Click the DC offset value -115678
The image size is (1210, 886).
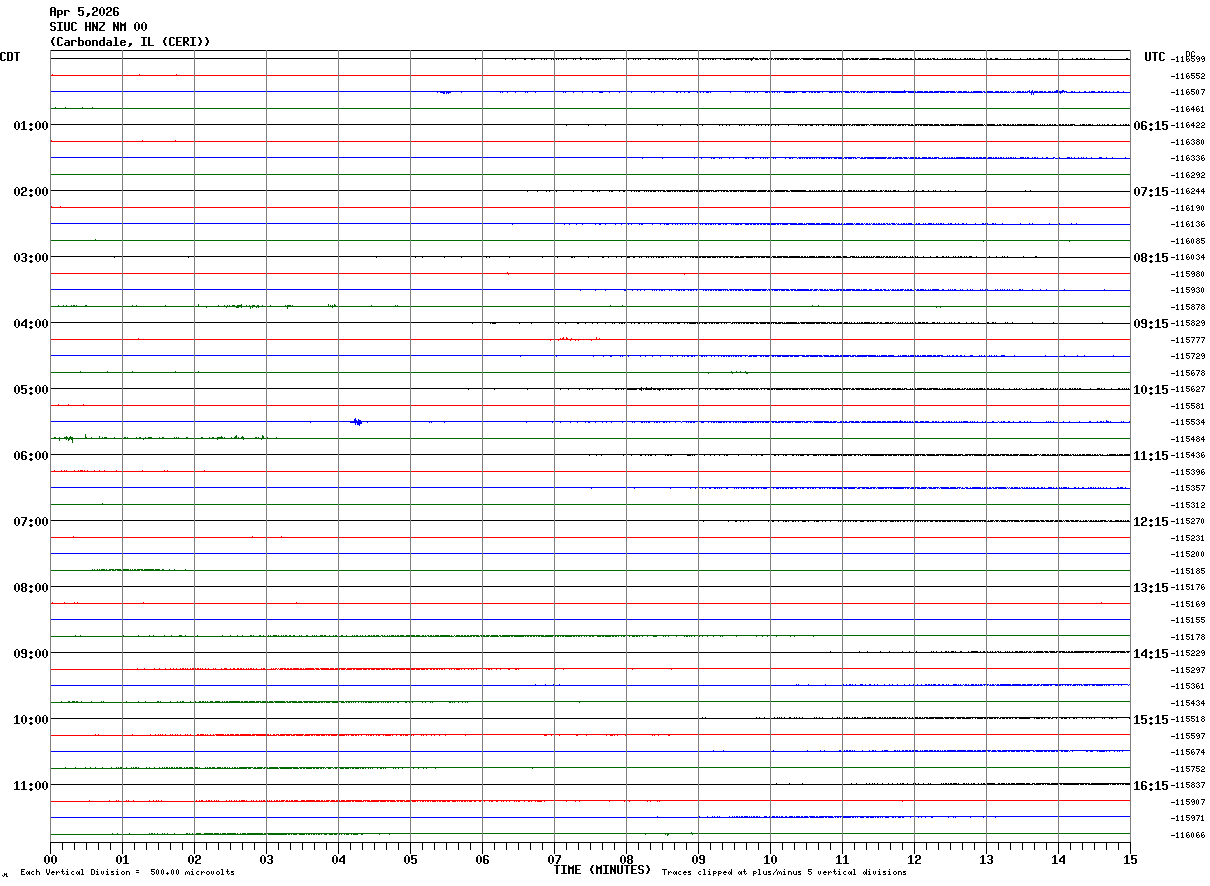point(1188,373)
